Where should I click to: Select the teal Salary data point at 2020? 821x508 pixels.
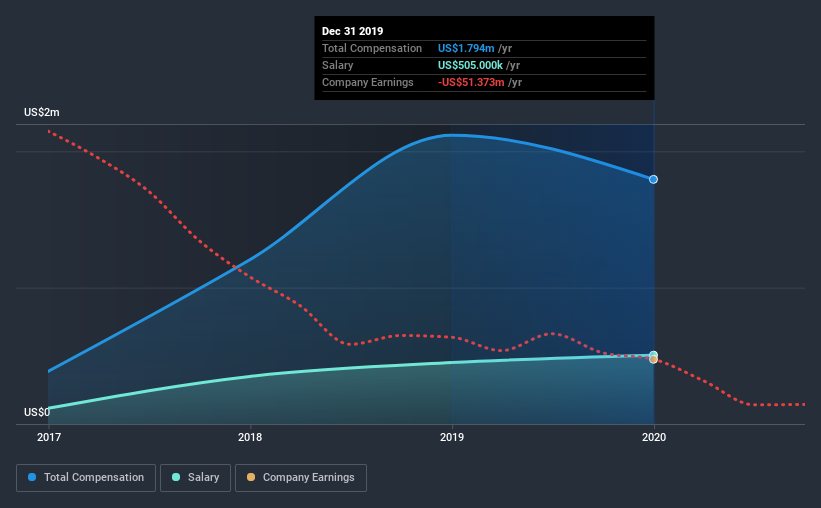pos(653,355)
